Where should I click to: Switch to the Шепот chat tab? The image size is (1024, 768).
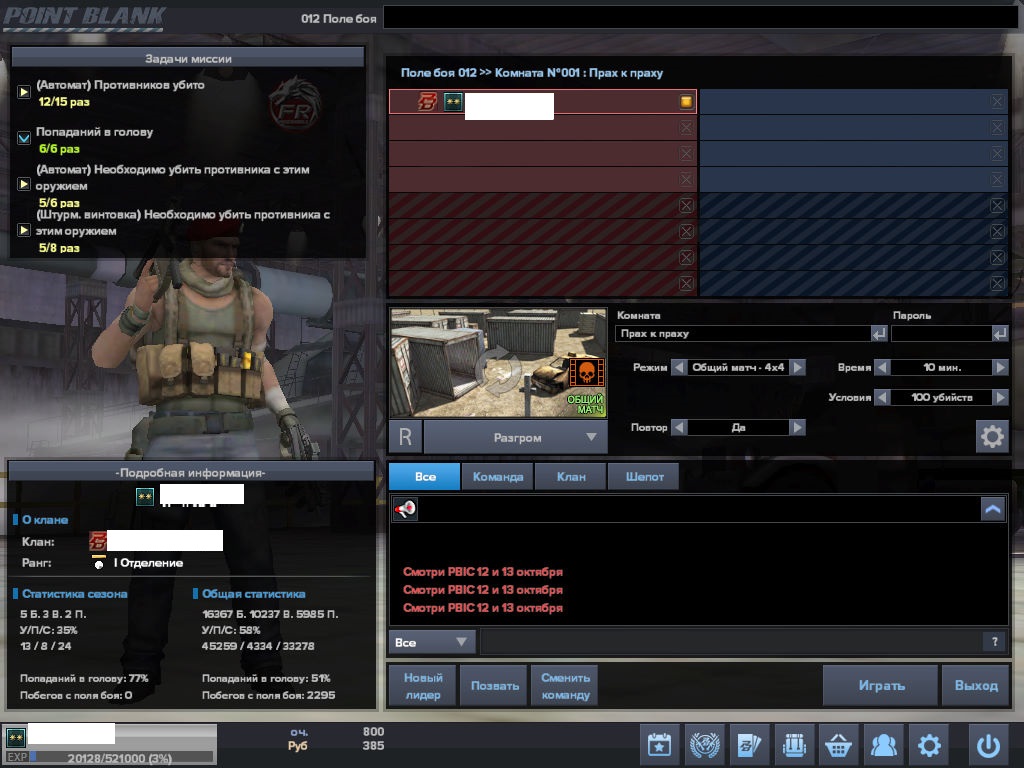[x=644, y=476]
